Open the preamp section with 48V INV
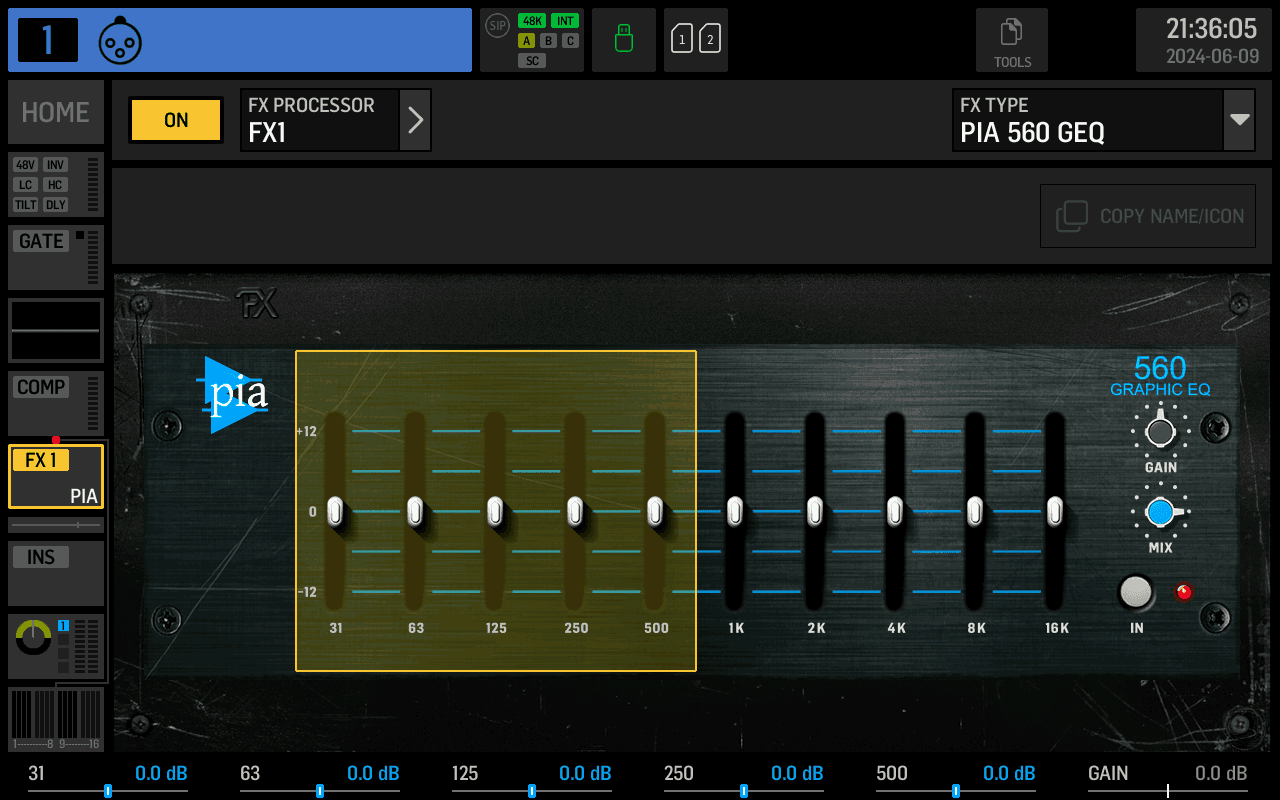Viewport: 1280px width, 800px height. 56,185
